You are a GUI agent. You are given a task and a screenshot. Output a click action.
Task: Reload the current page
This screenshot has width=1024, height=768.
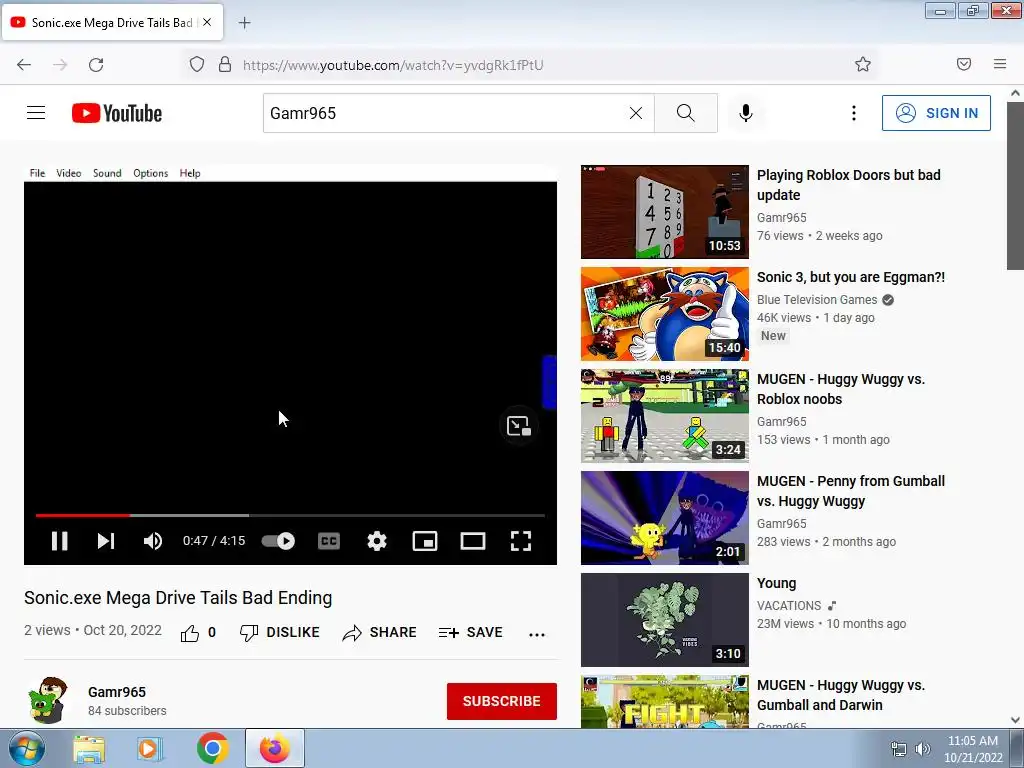(x=96, y=64)
